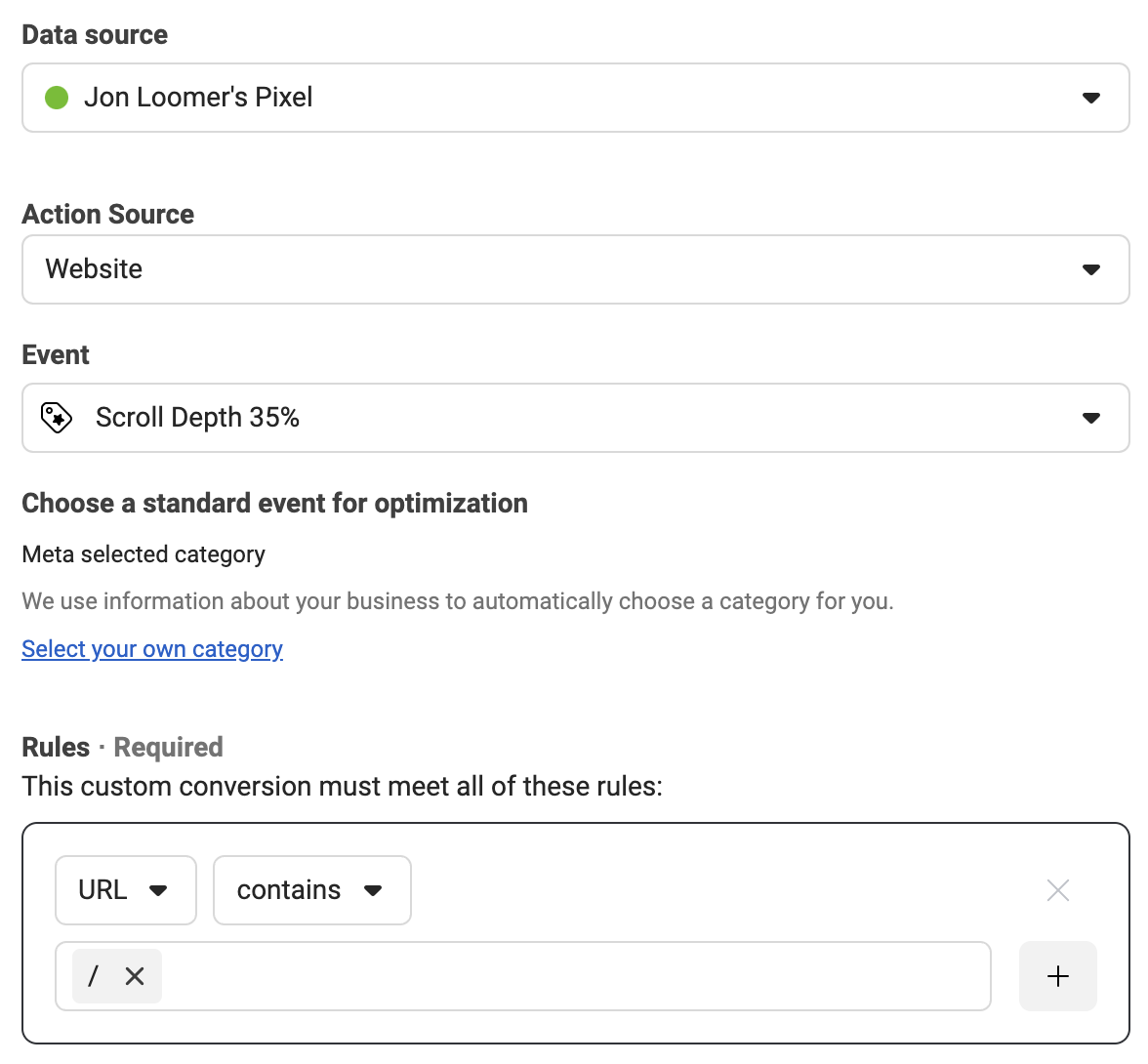Remove the slash keyword chip
Screen dimensions: 1148x1064
(x=135, y=976)
